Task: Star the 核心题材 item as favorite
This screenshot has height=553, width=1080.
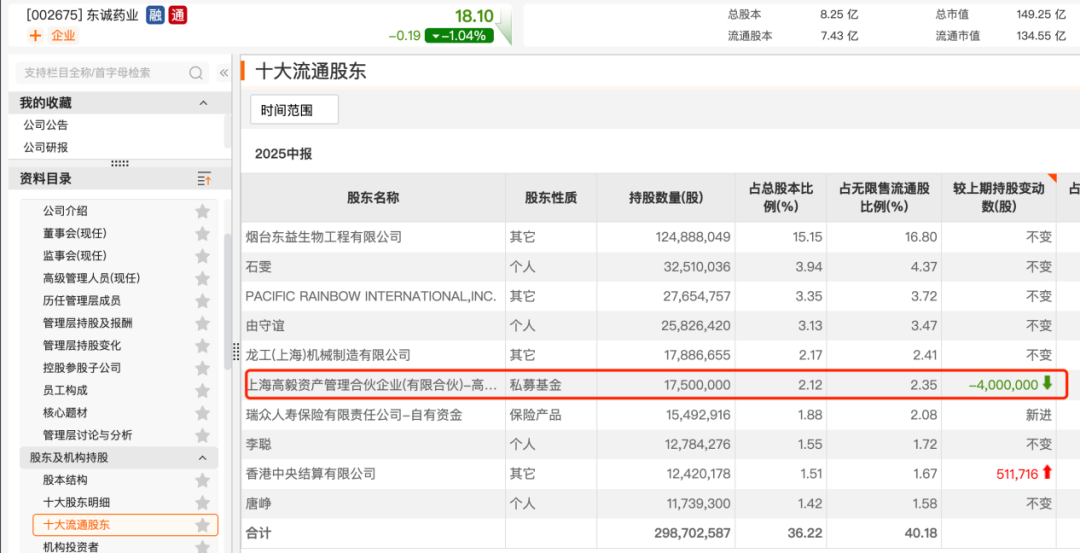Action: (203, 413)
